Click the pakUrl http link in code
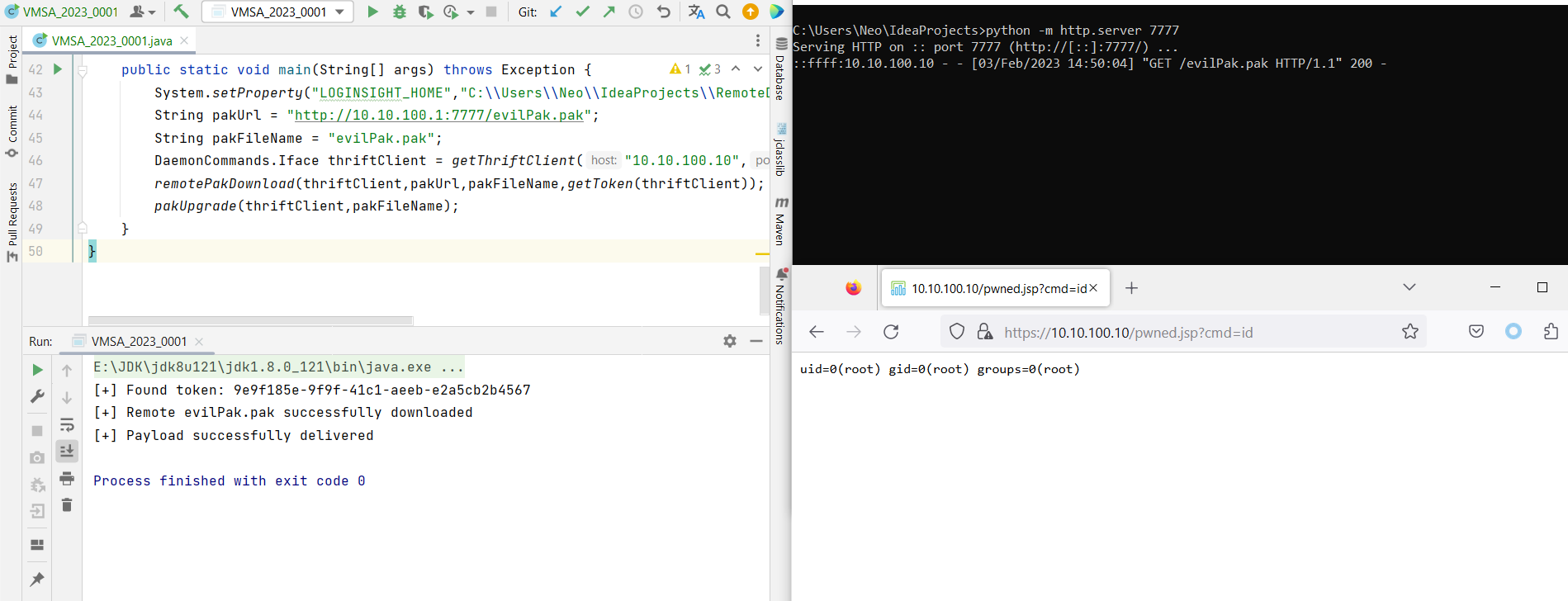Screen dimensions: 1568x601 click(439, 116)
